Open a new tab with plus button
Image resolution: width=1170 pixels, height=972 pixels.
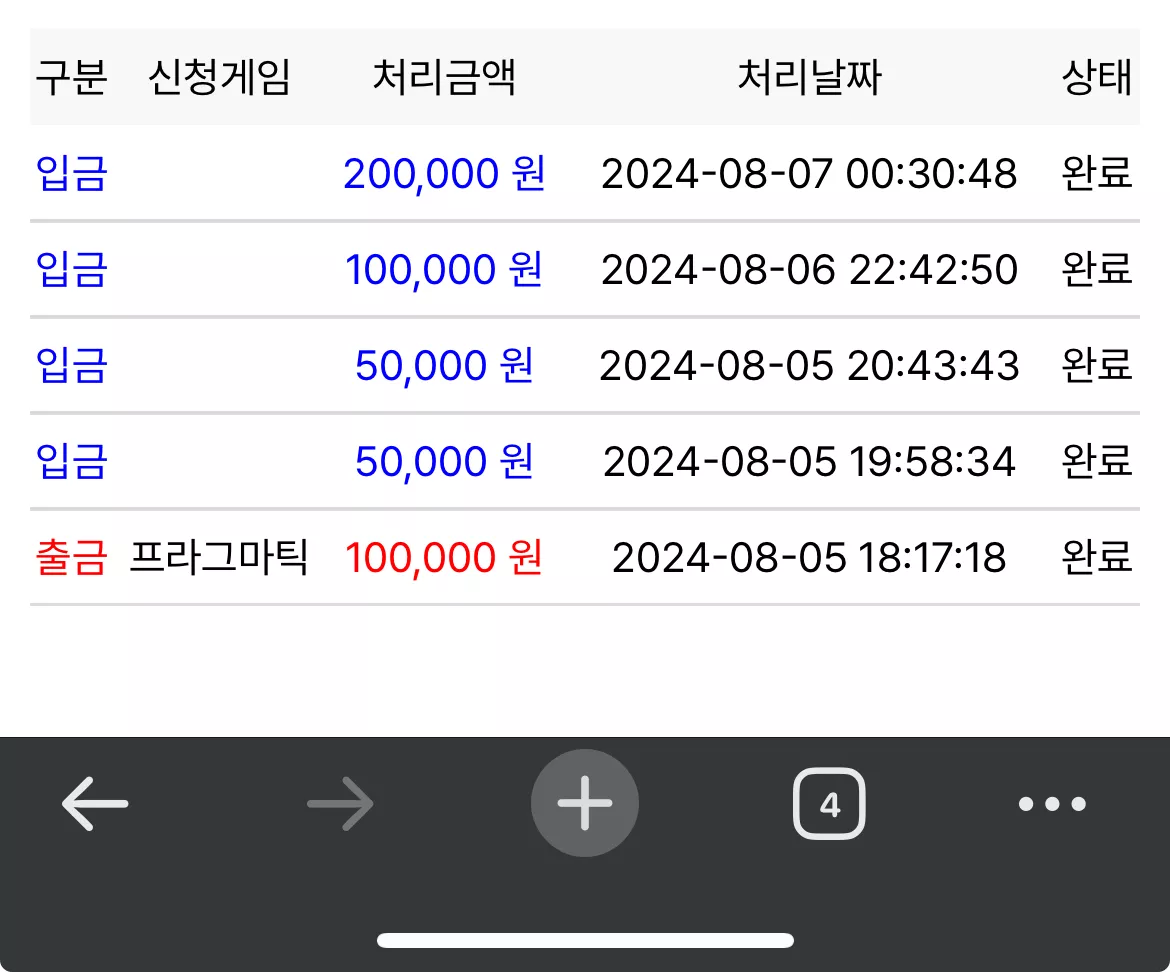585,803
